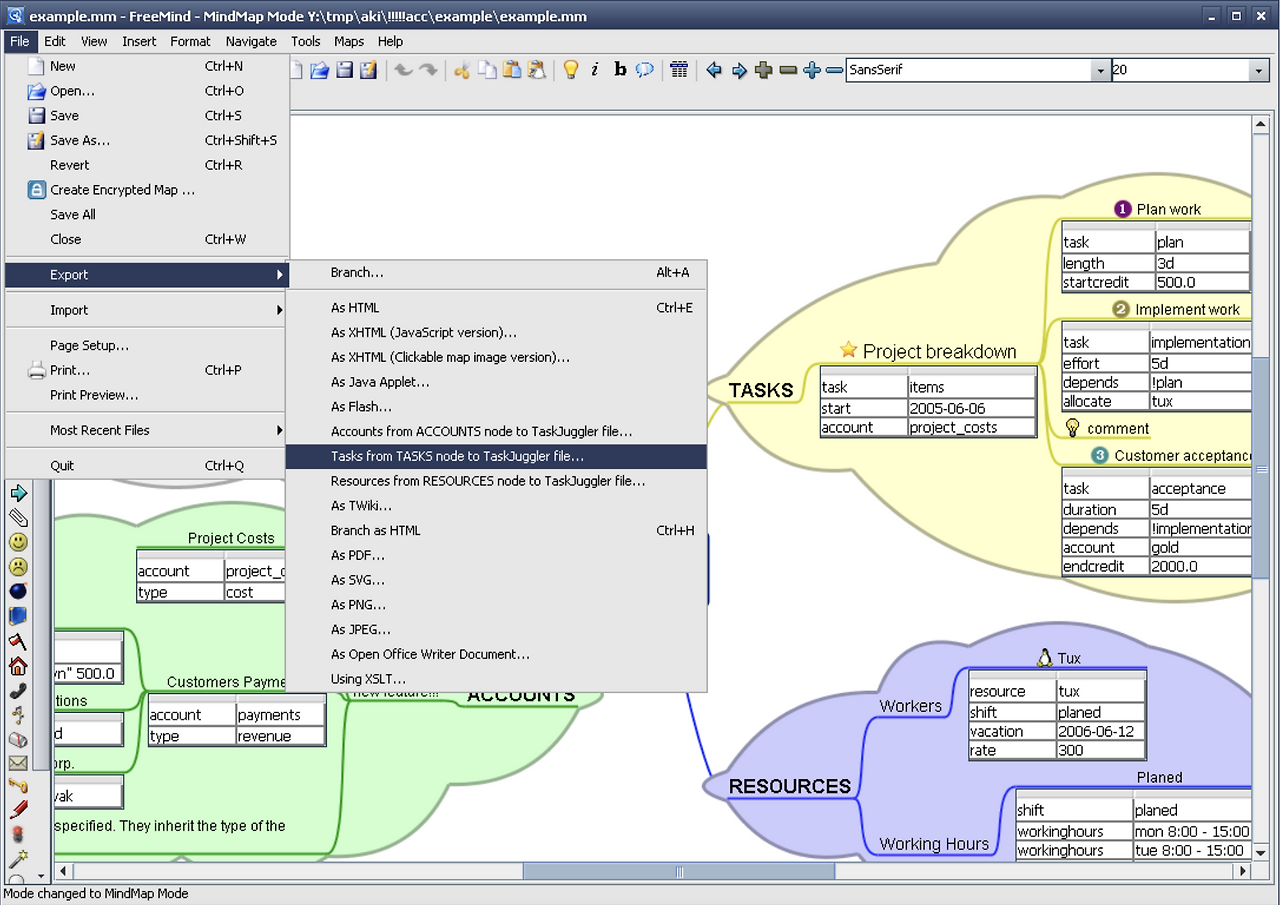
Task: Choose Quit from File menu
Action: tap(147, 465)
